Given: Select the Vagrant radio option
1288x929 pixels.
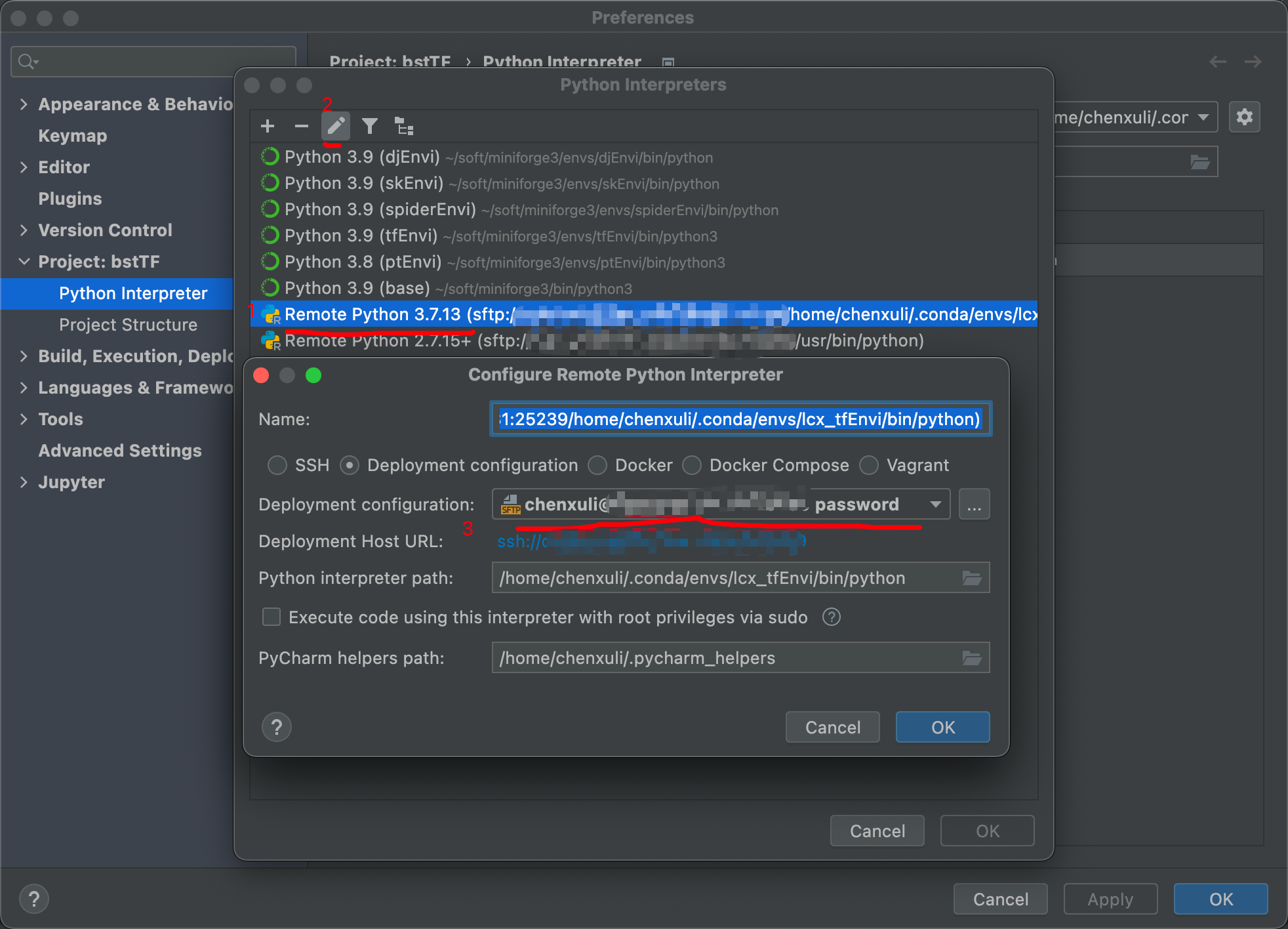Looking at the screenshot, I should [869, 465].
